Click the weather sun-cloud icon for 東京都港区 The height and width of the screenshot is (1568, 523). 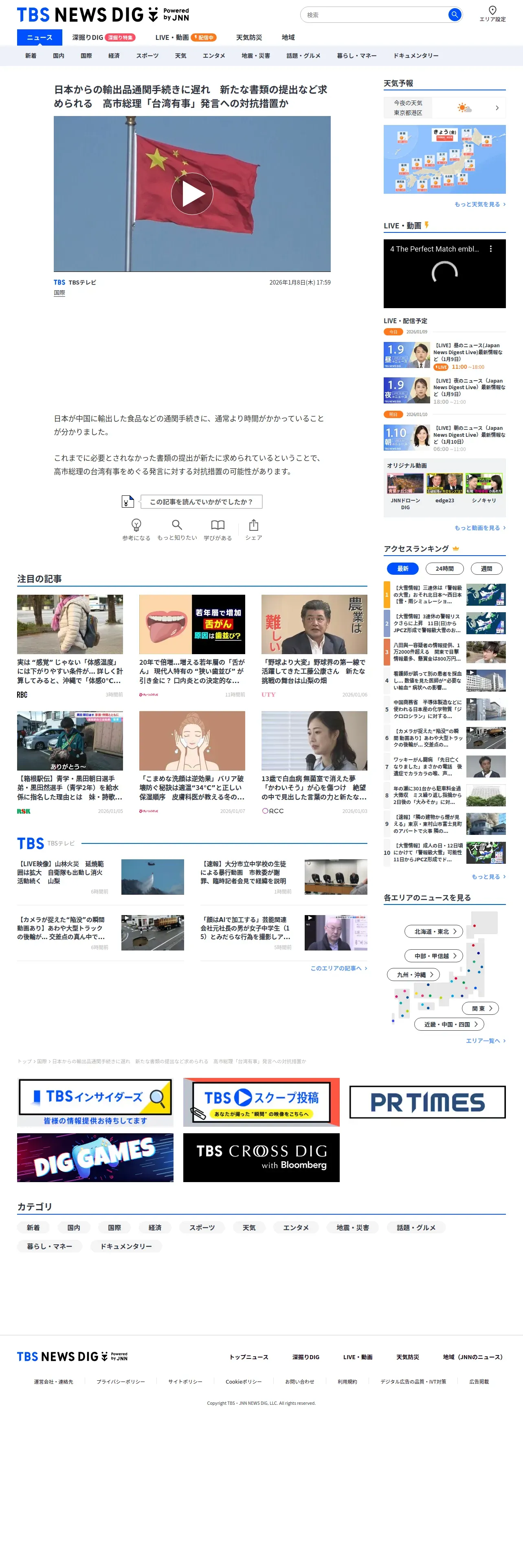[465, 108]
